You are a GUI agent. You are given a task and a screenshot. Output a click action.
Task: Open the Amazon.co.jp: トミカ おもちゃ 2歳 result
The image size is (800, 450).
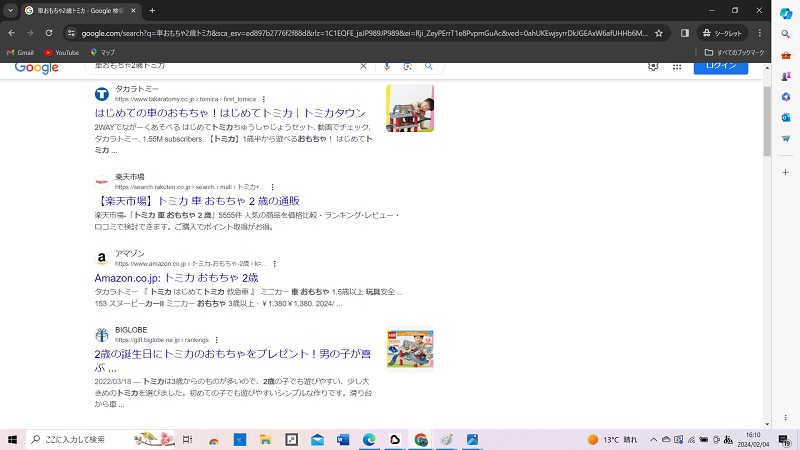(176, 278)
